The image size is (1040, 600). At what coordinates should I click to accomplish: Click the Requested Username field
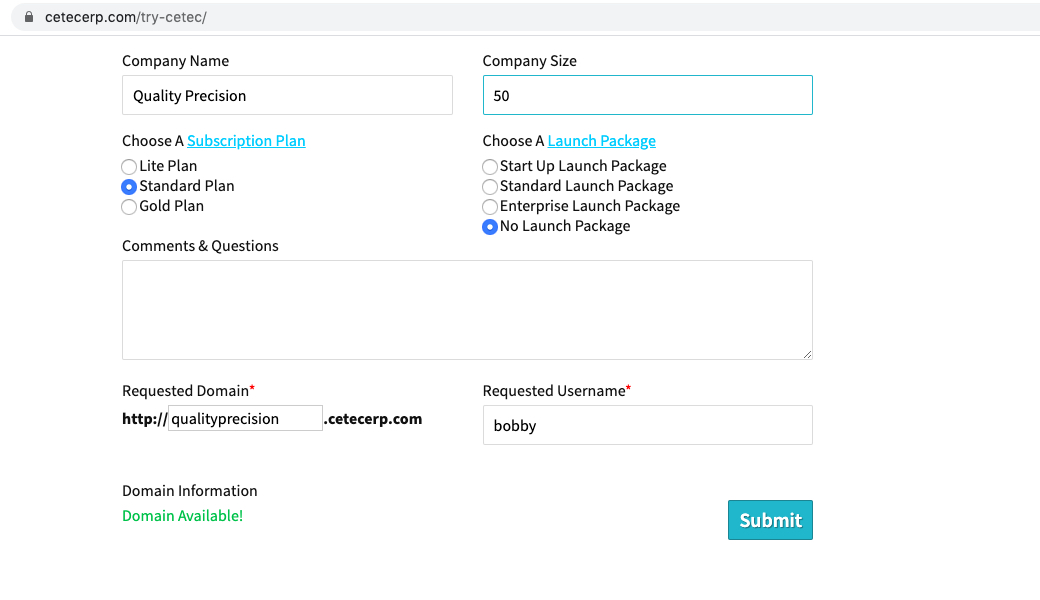coord(647,425)
